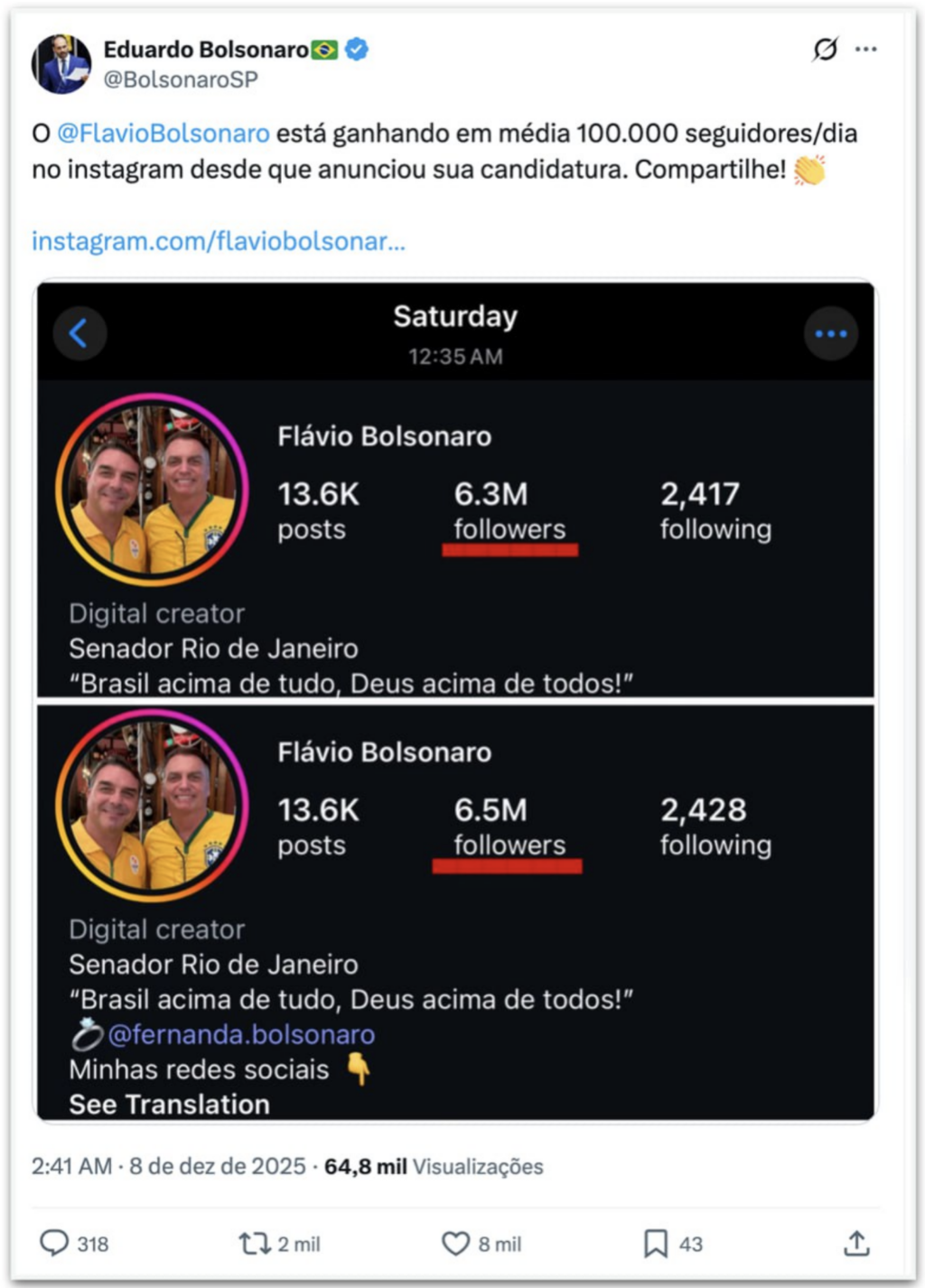Click the repost arrows icon
Viewport: 925px width, 1288px height.
254,1244
